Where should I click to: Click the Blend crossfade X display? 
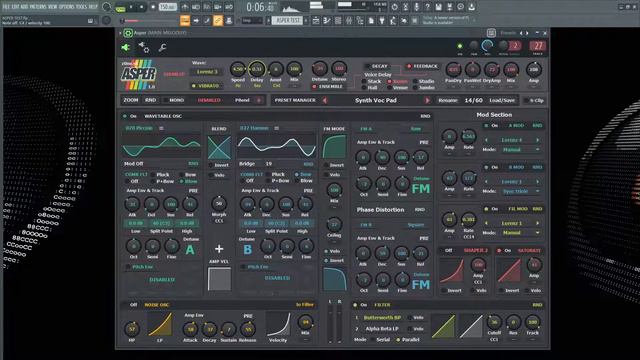pos(219,147)
